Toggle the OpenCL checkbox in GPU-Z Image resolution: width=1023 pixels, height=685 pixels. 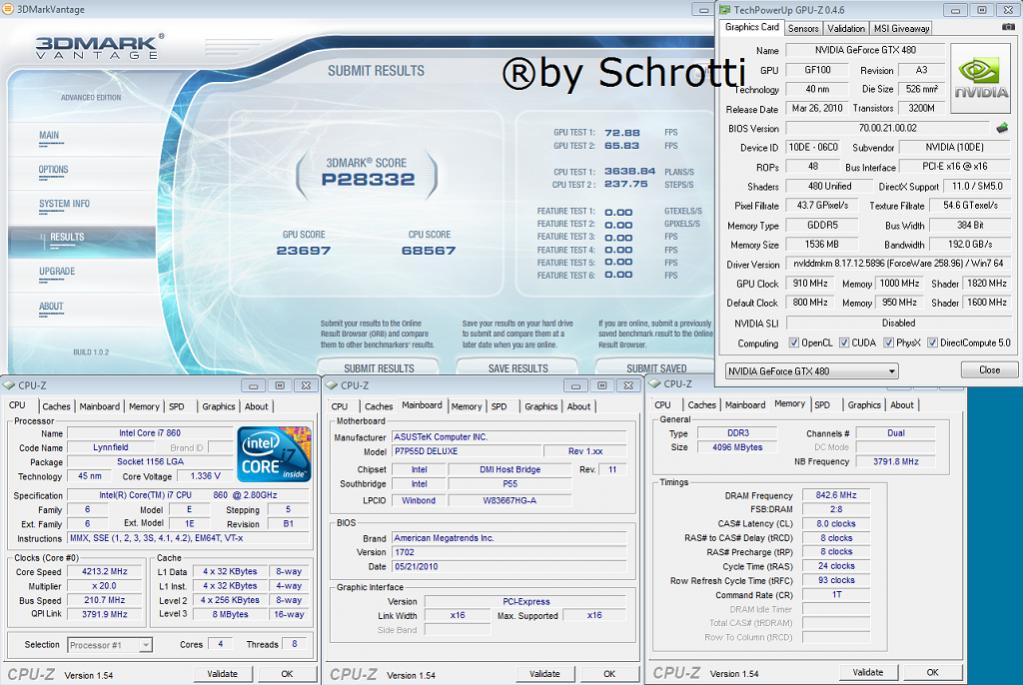(x=794, y=342)
